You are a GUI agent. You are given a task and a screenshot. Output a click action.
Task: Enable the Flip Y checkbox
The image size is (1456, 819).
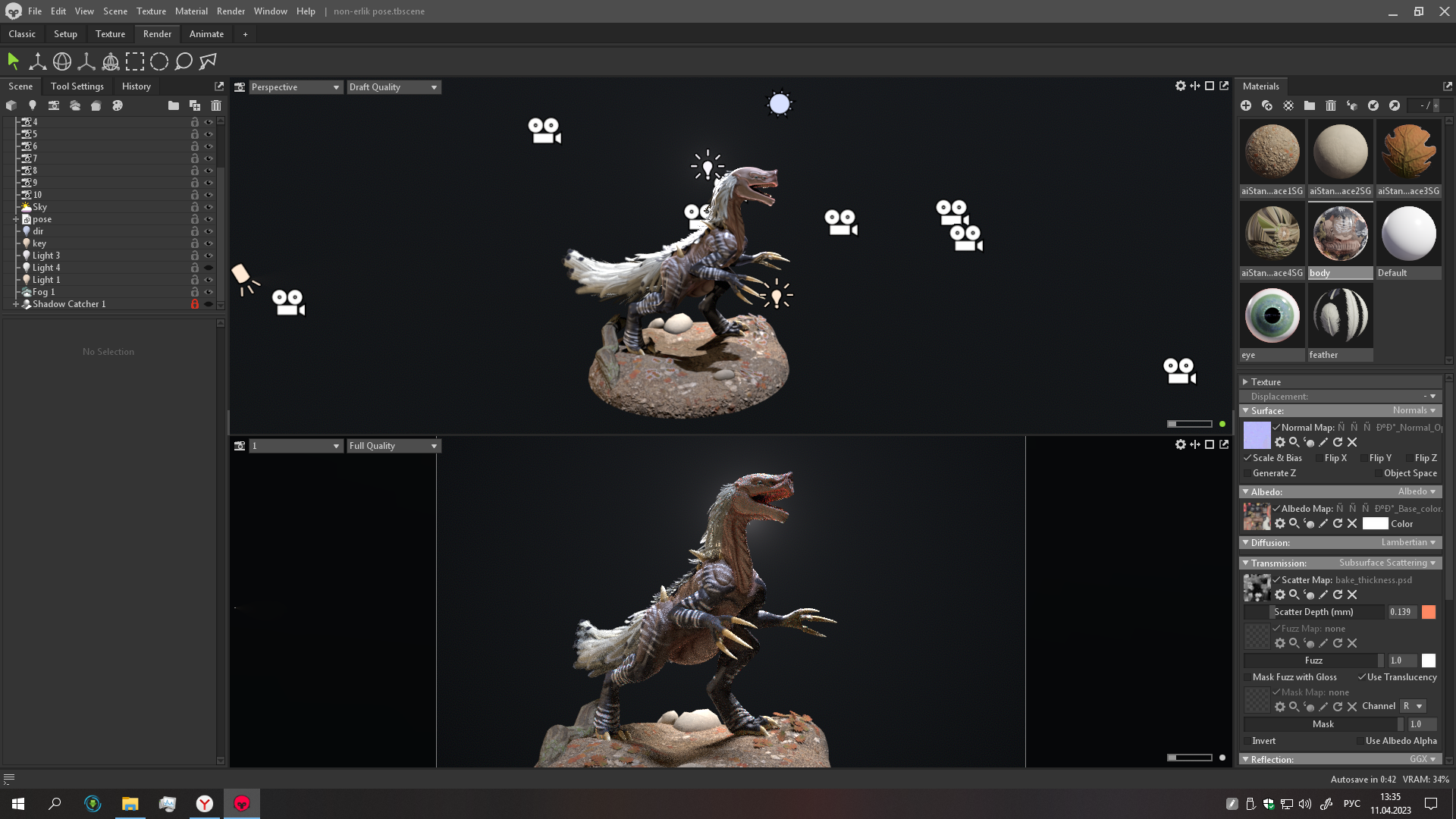click(x=1363, y=458)
